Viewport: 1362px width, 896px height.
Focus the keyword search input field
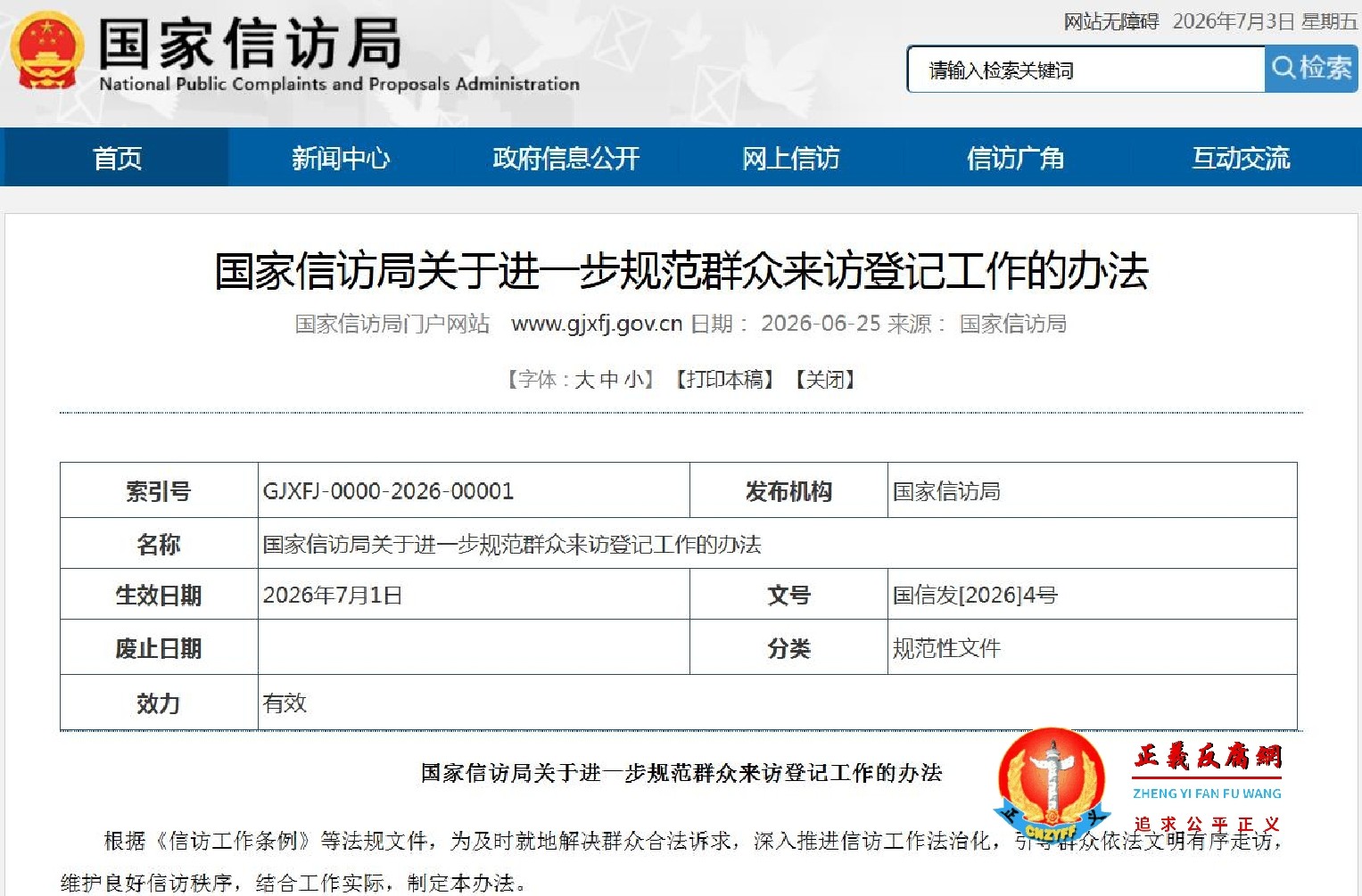click(1086, 70)
